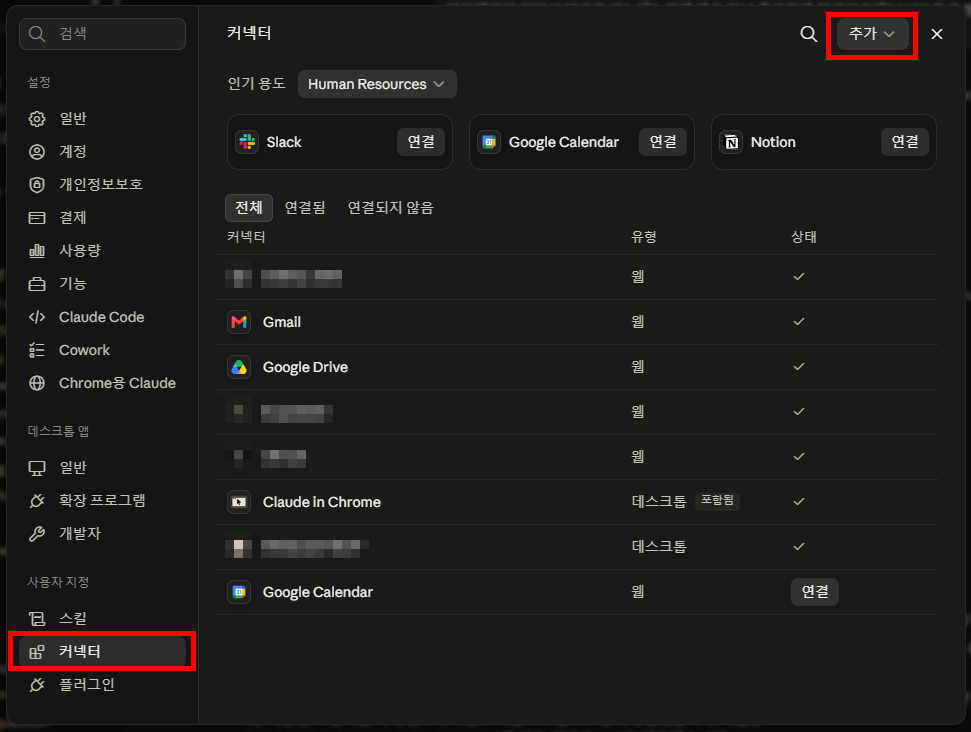Viewport: 971px width, 732px height.
Task: Open 결제 settings page
Action: (102, 217)
